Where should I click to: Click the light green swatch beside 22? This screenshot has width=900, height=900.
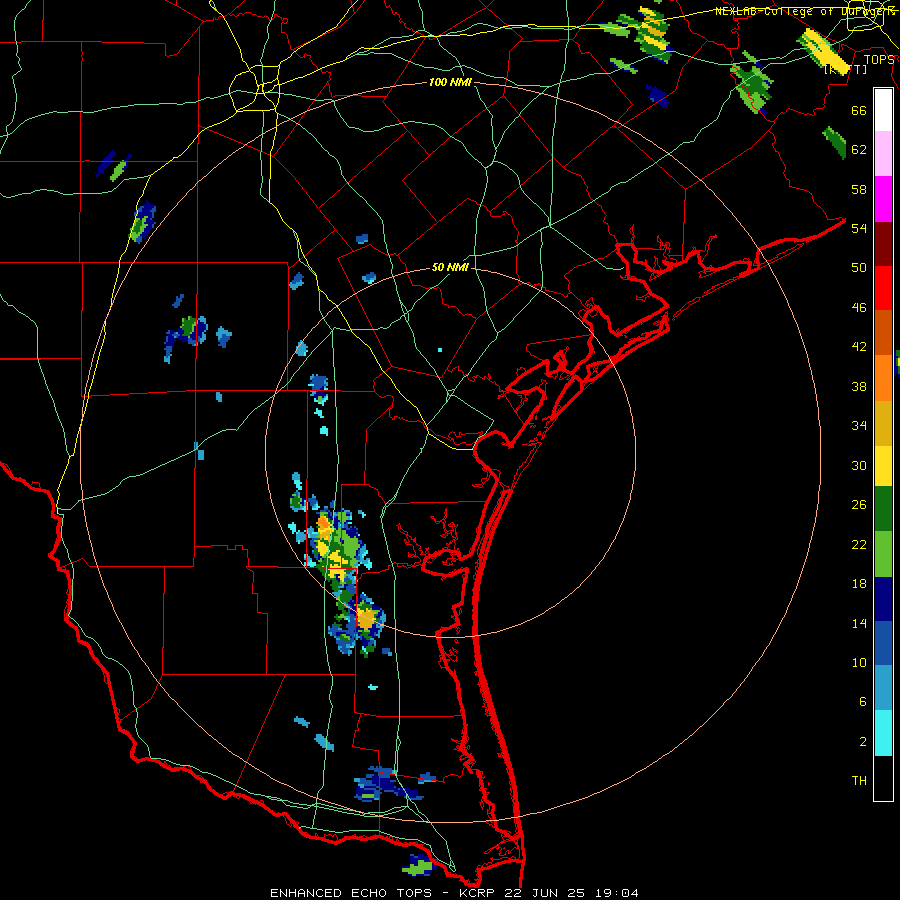pyautogui.click(x=883, y=554)
